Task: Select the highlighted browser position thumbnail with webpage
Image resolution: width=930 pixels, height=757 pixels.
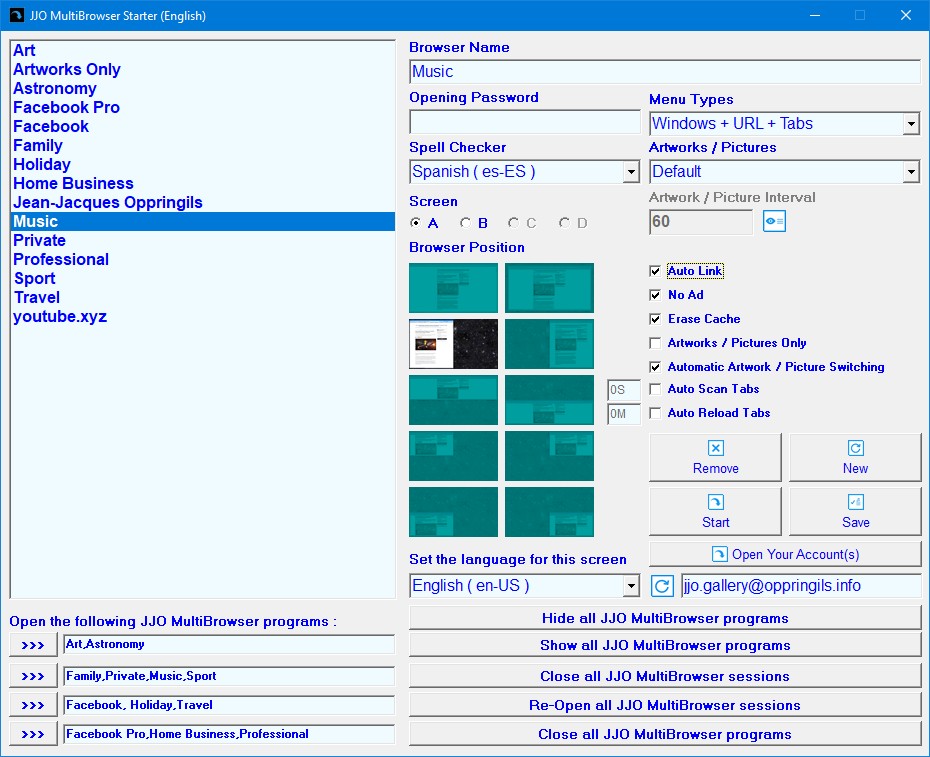Action: [453, 344]
